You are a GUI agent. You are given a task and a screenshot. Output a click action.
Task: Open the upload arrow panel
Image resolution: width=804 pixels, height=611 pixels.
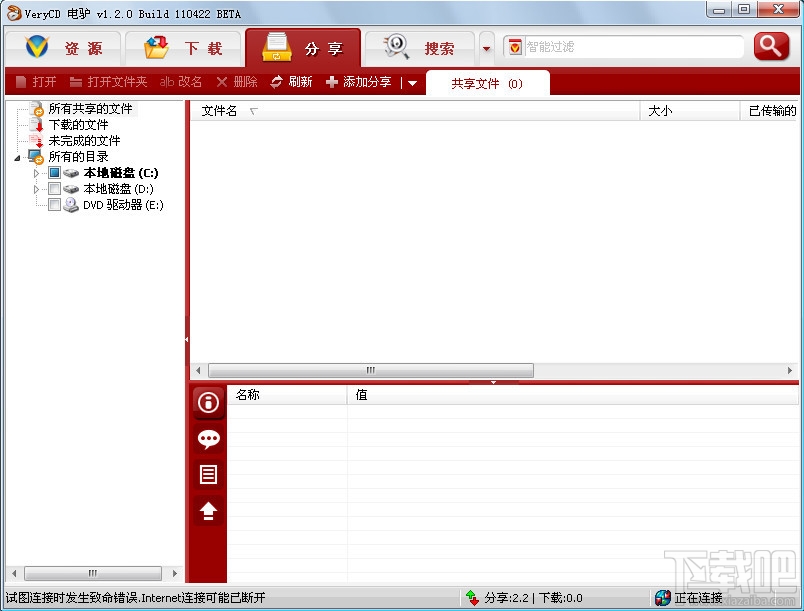point(207,510)
